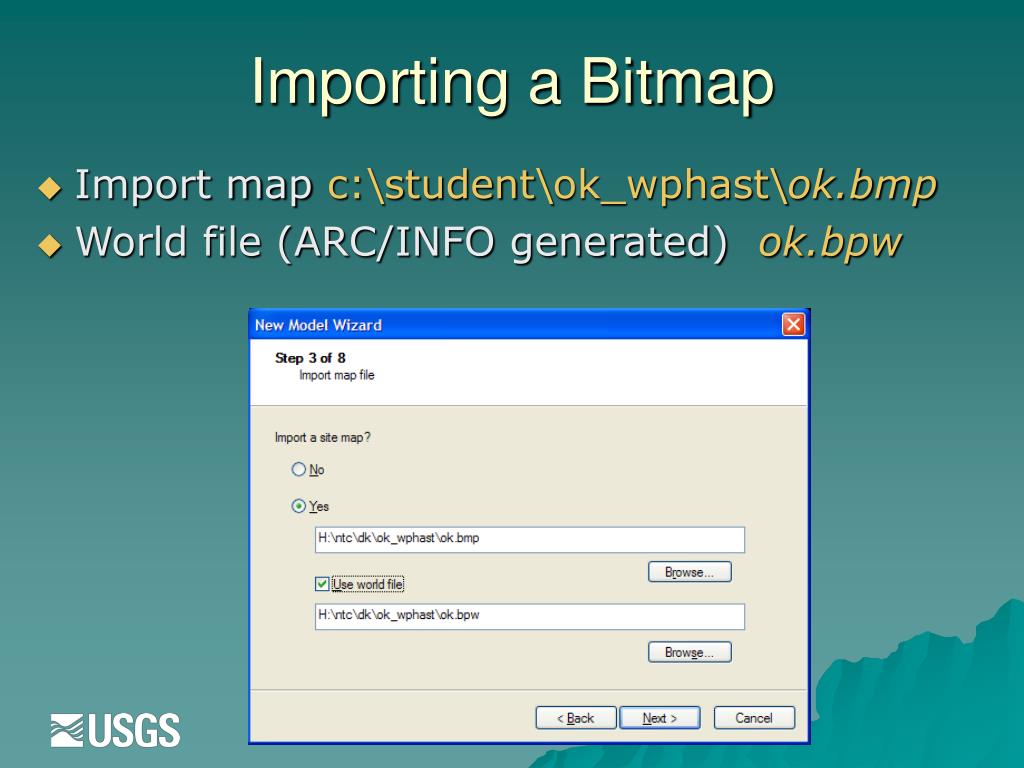This screenshot has width=1024, height=768.
Task: Click the 'Import map file' subtitle
Action: (x=337, y=375)
